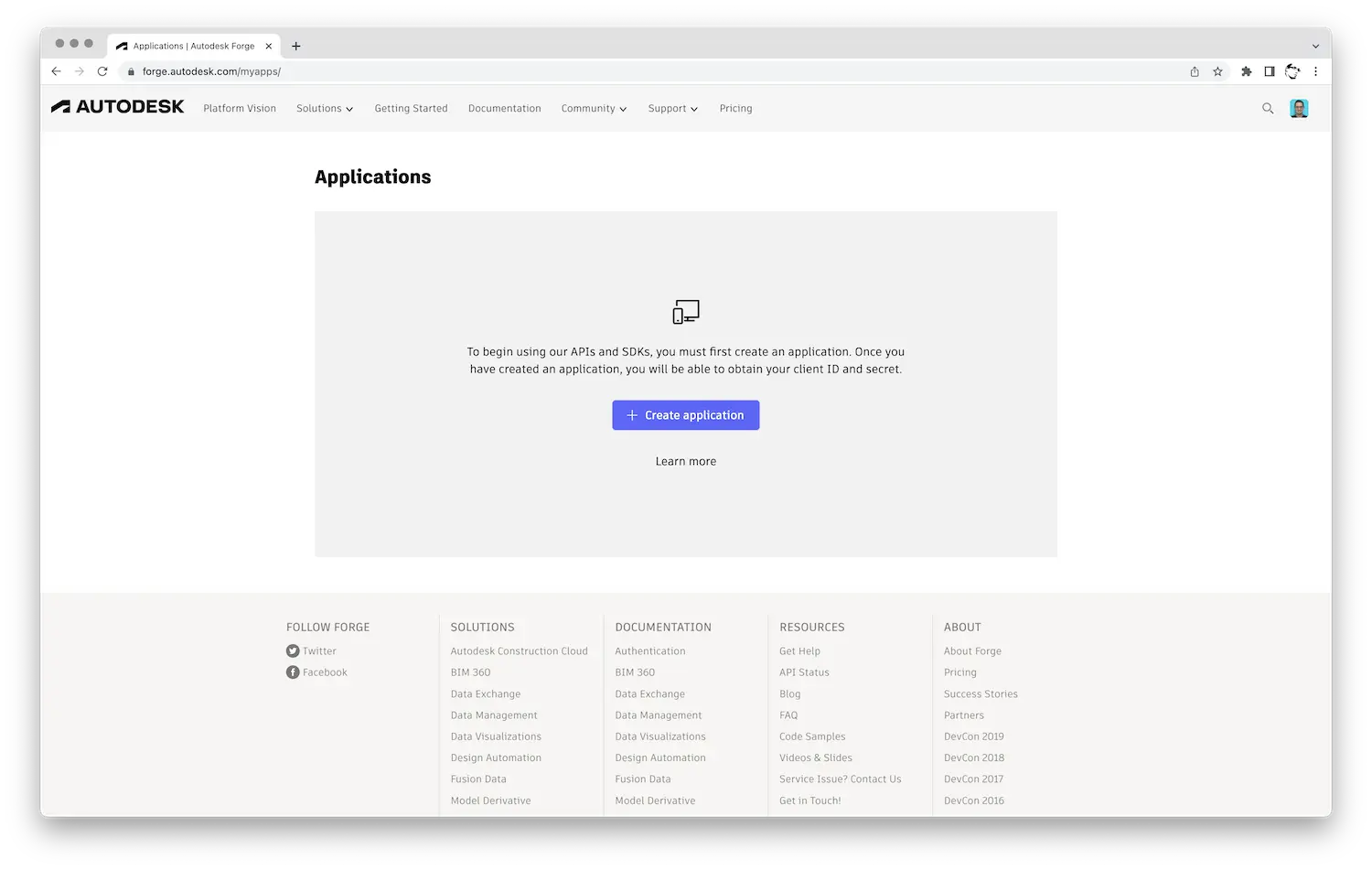The image size is (1372, 870).
Task: Click Service Issue? Contact Us link
Action: [840, 779]
